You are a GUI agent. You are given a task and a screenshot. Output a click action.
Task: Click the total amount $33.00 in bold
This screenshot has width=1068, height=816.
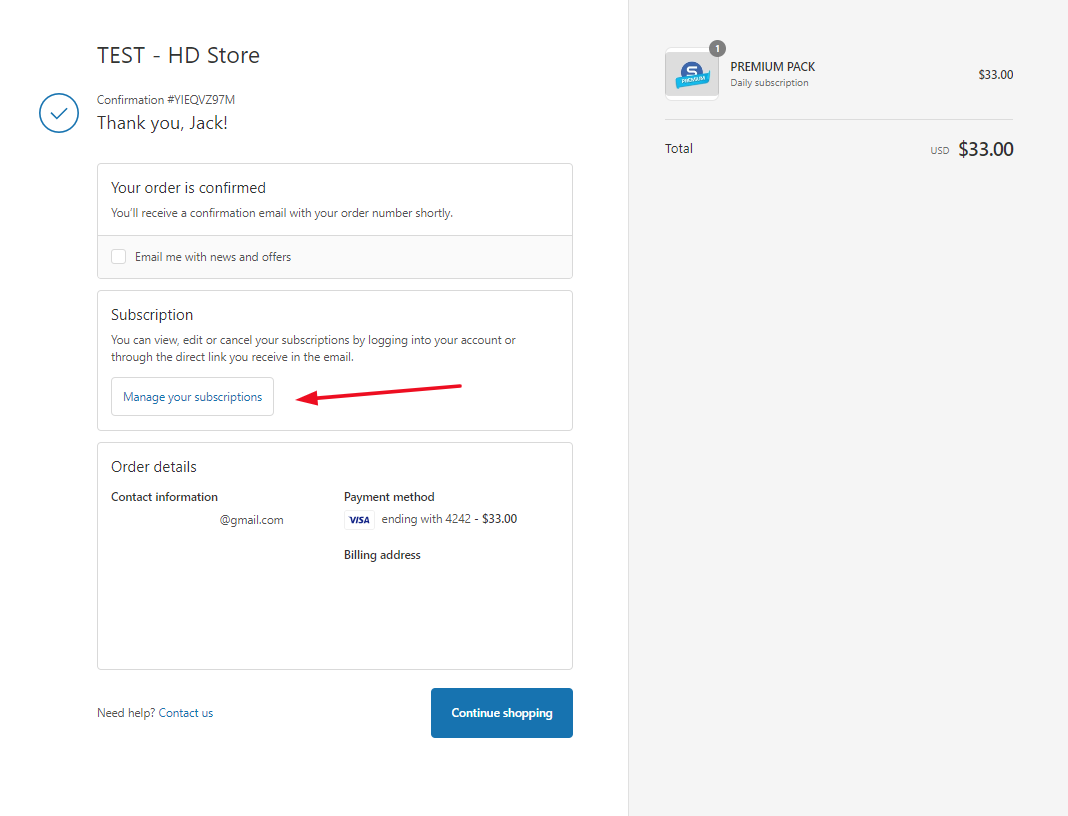[985, 149]
